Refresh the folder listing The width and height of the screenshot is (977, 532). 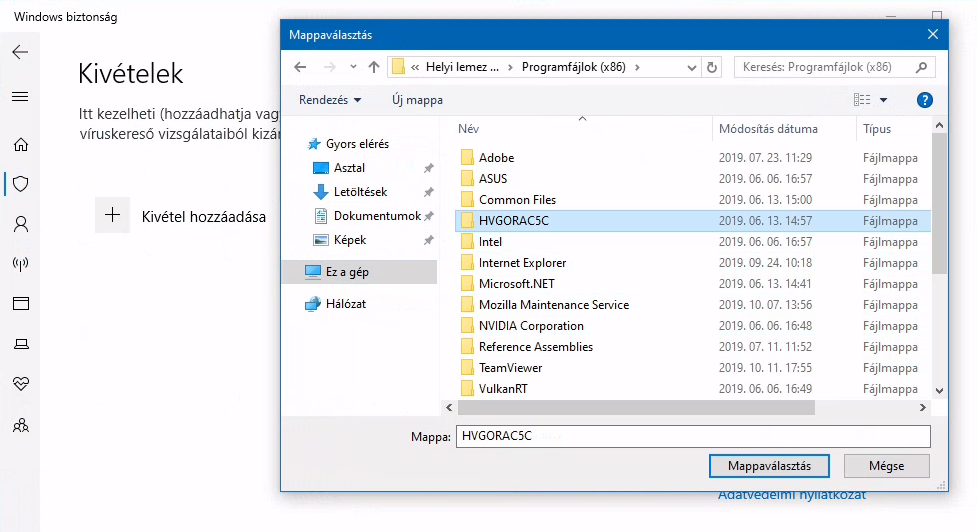point(712,67)
